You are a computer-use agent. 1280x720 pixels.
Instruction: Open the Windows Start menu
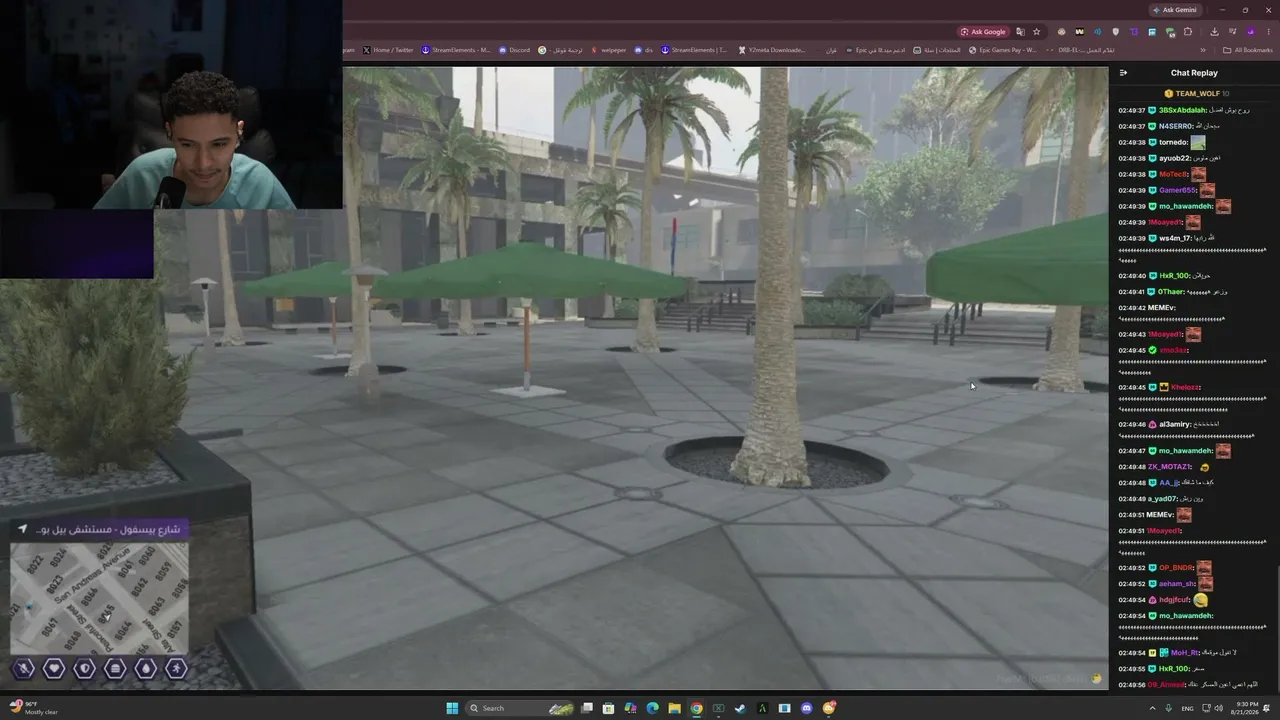(452, 708)
